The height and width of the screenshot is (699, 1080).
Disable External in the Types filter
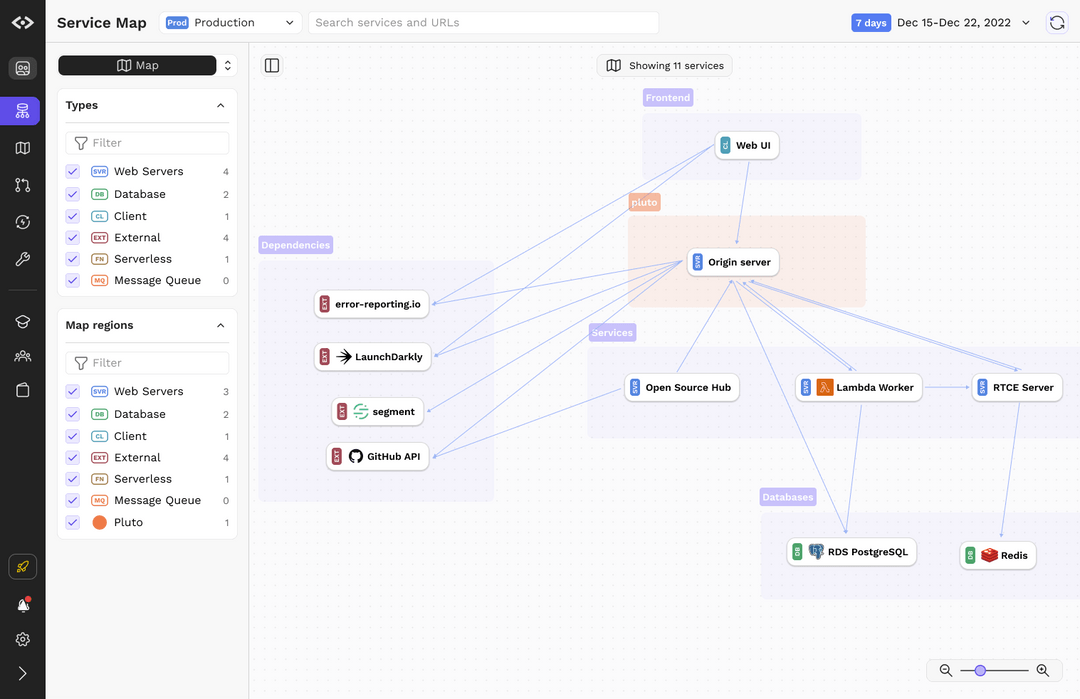pyautogui.click(x=72, y=237)
